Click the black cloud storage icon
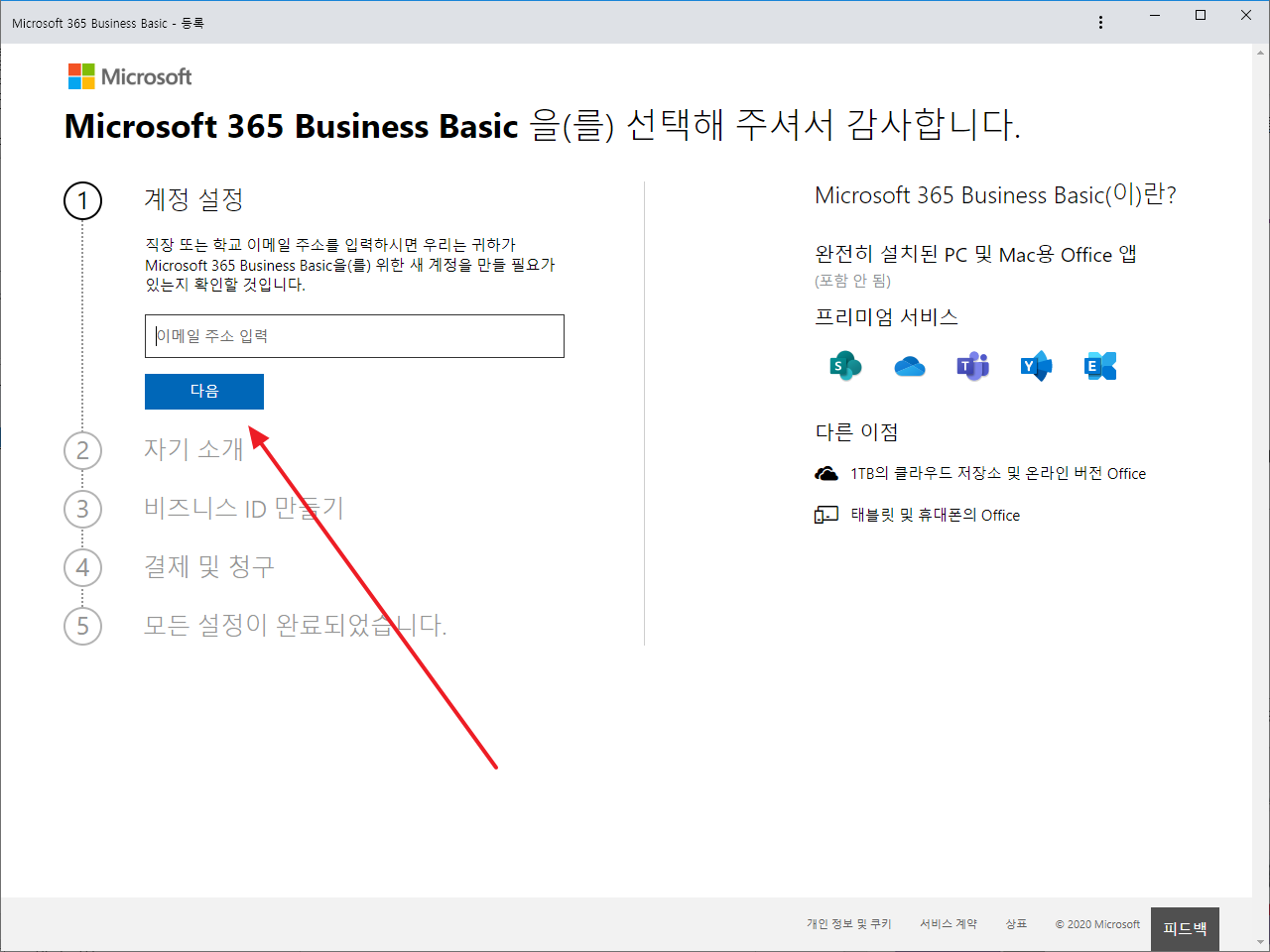Viewport: 1270px width, 952px height. [825, 474]
